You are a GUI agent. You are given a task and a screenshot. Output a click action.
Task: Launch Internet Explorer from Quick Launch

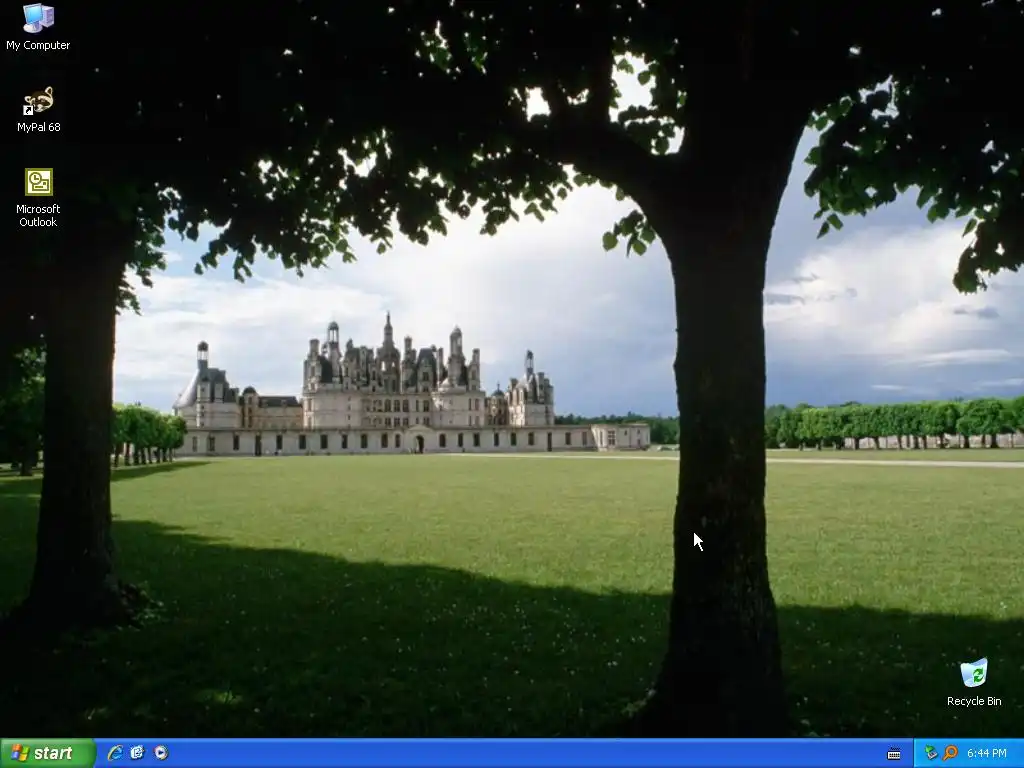pos(115,753)
